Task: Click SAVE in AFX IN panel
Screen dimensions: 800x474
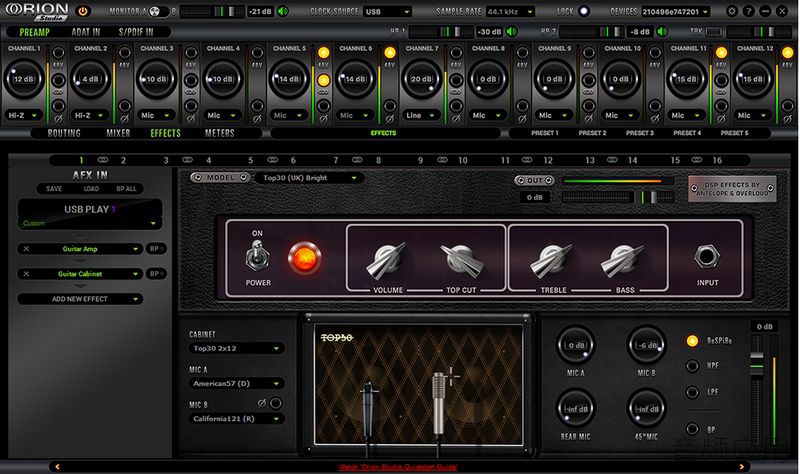Action: pyautogui.click(x=54, y=189)
